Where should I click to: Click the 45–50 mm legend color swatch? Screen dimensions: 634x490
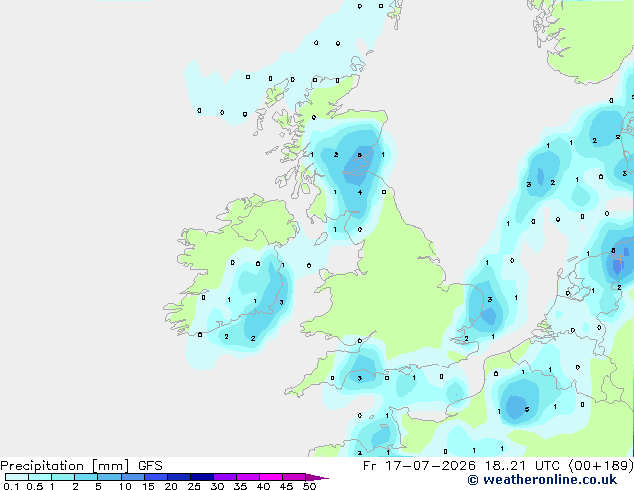(294, 477)
